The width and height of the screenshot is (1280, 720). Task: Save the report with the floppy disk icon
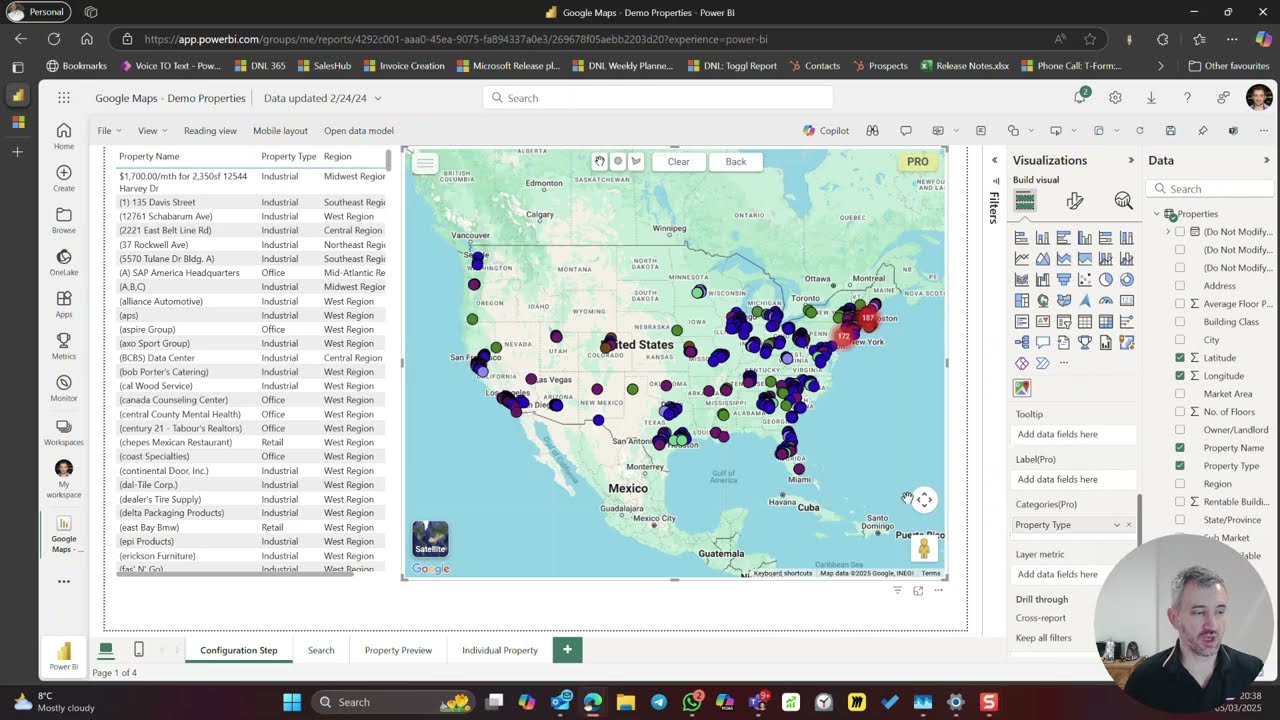tap(1170, 131)
